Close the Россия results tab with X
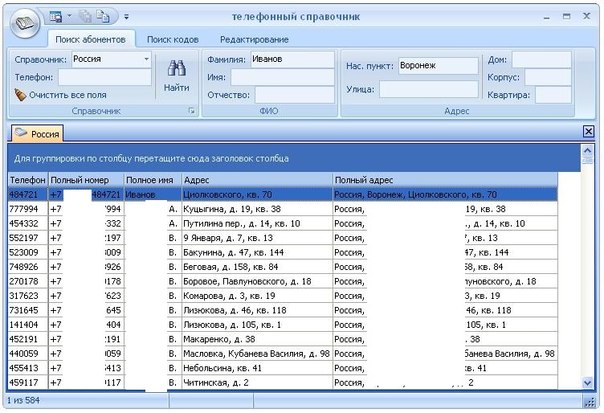The image size is (604, 413). 588,132
